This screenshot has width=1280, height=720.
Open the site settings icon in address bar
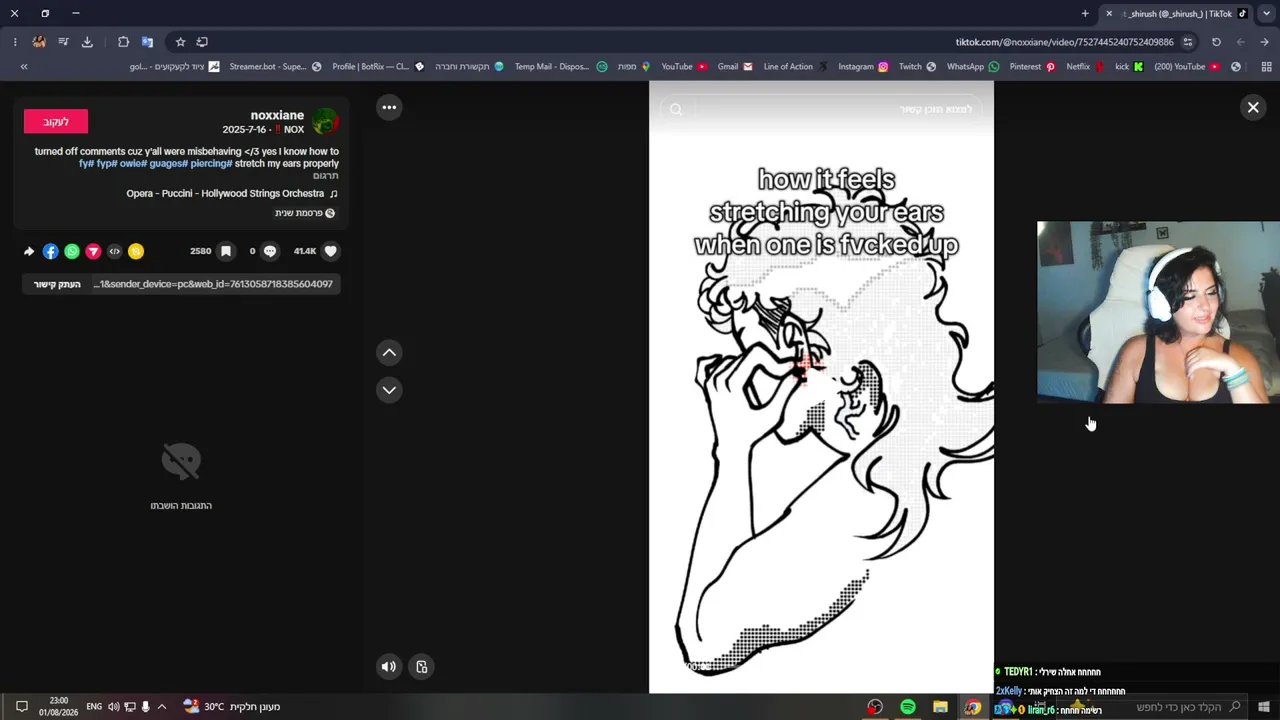click(x=1188, y=42)
